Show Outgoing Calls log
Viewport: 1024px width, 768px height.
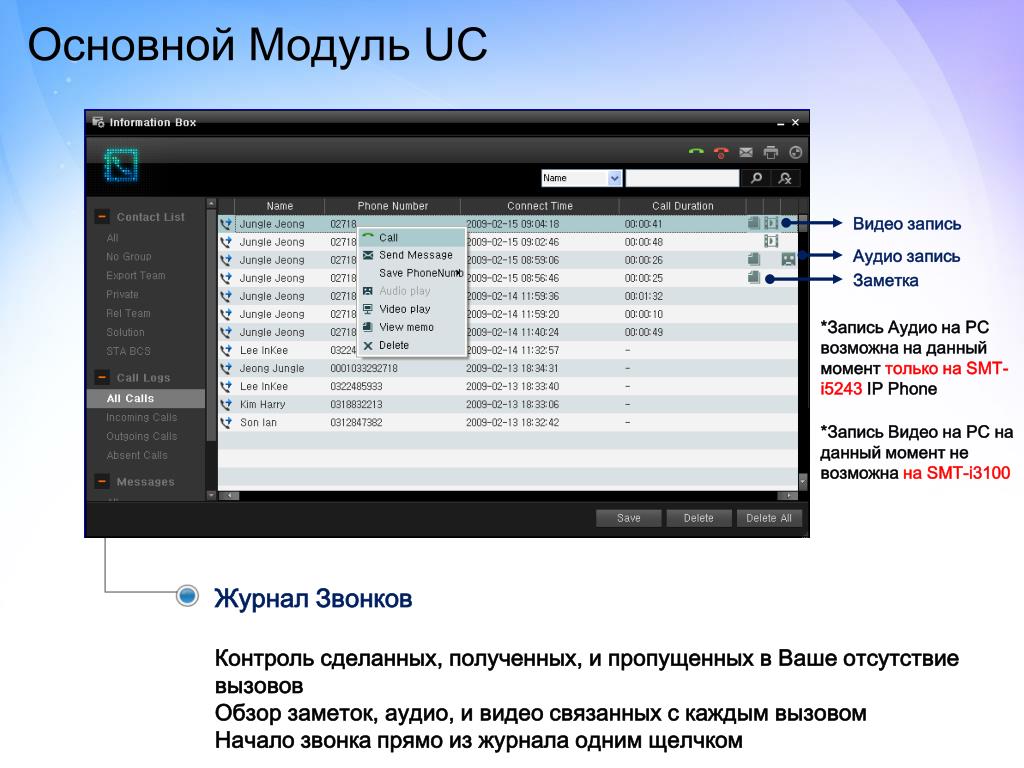(x=142, y=436)
